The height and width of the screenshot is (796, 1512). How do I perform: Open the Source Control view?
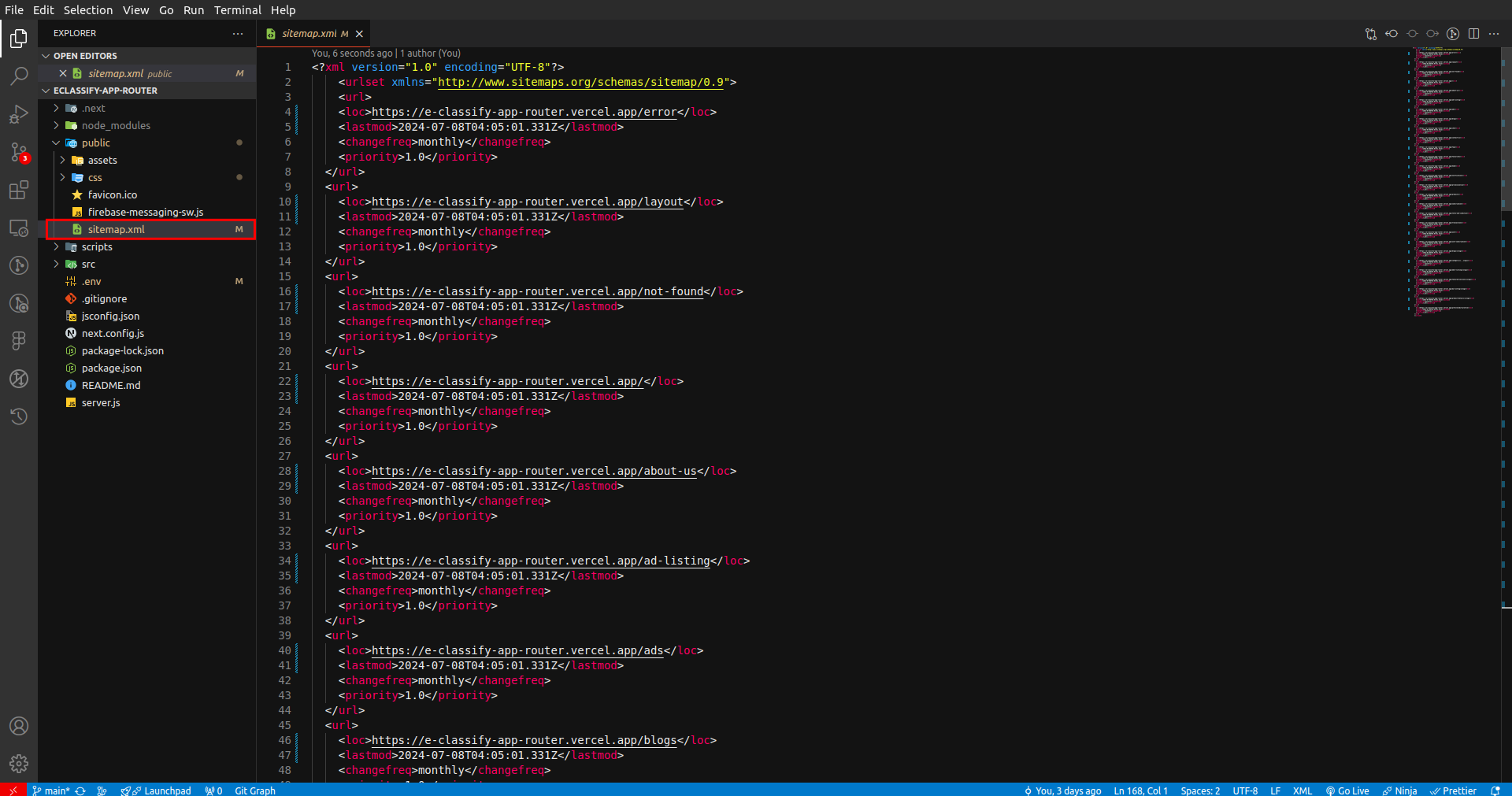click(x=19, y=152)
